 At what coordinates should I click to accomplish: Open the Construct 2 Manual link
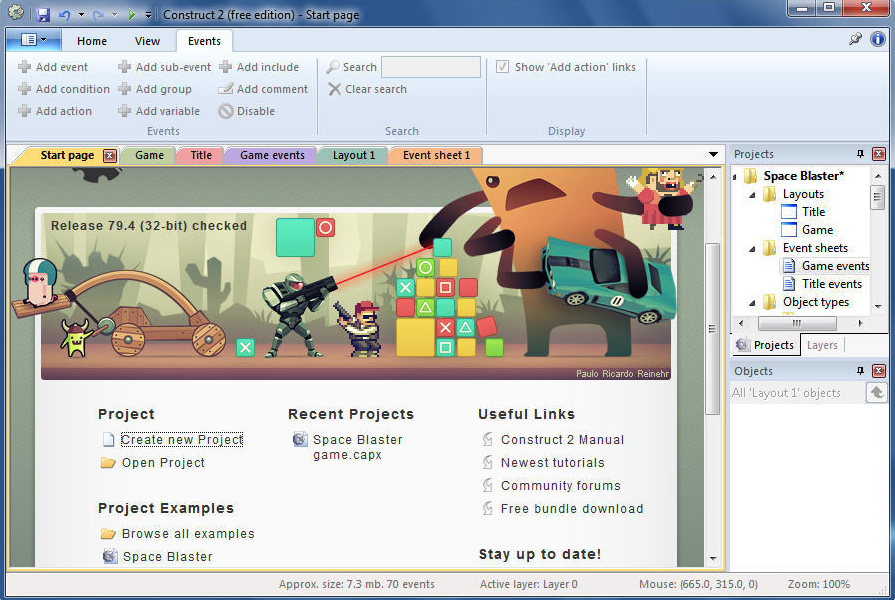click(x=562, y=440)
